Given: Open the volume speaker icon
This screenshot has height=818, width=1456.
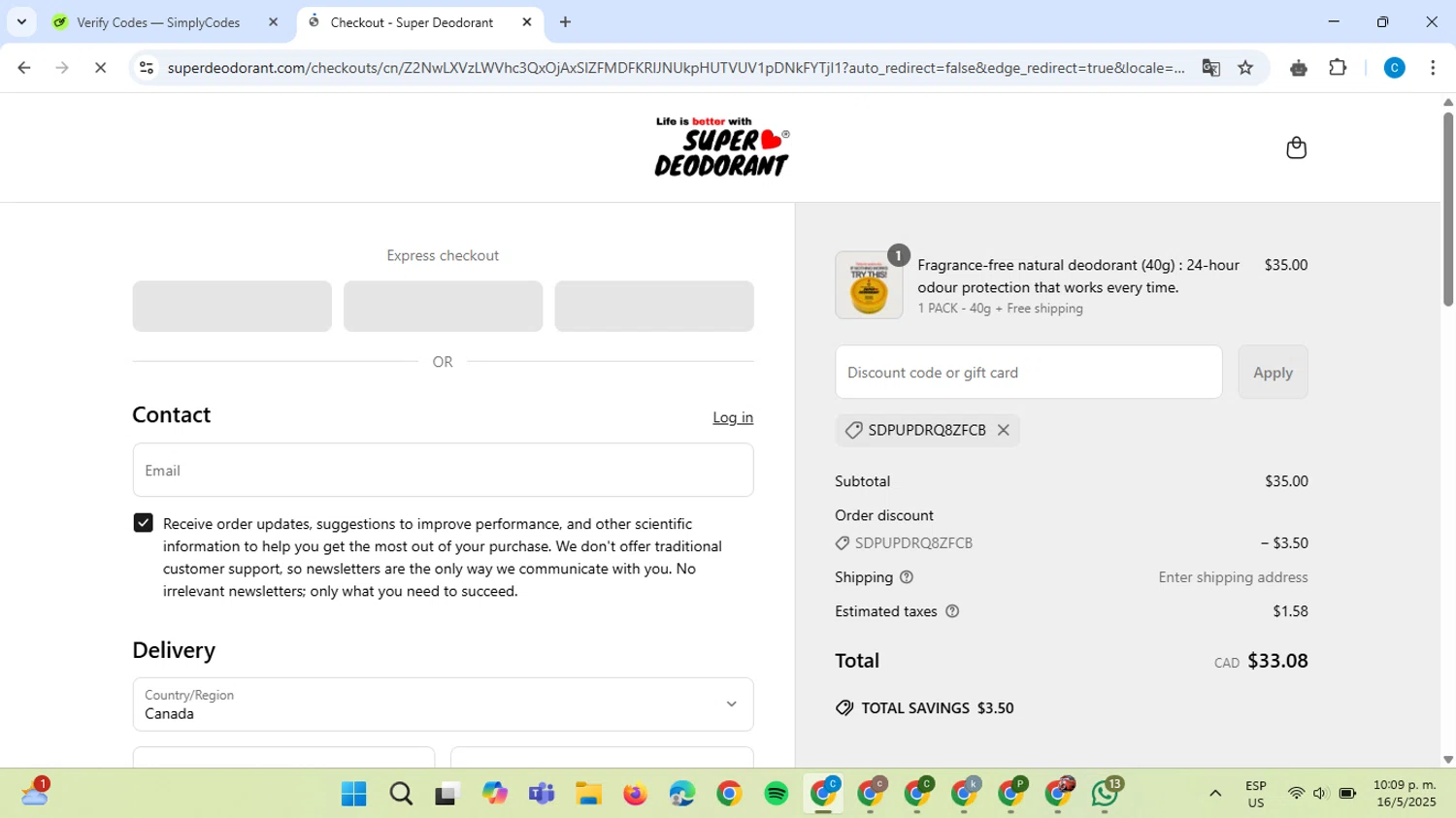Looking at the screenshot, I should (1320, 794).
